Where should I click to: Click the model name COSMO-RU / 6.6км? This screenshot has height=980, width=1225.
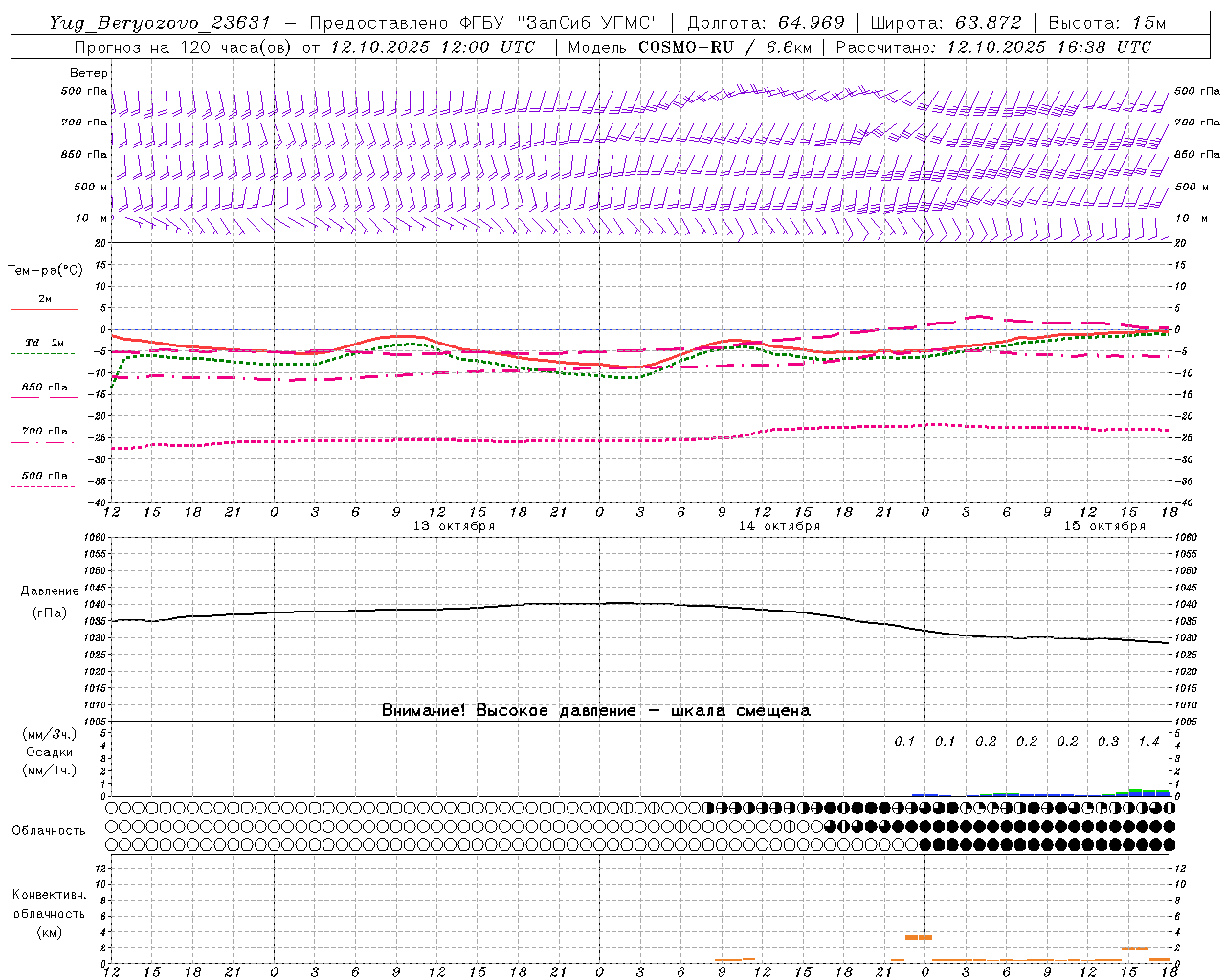724,47
